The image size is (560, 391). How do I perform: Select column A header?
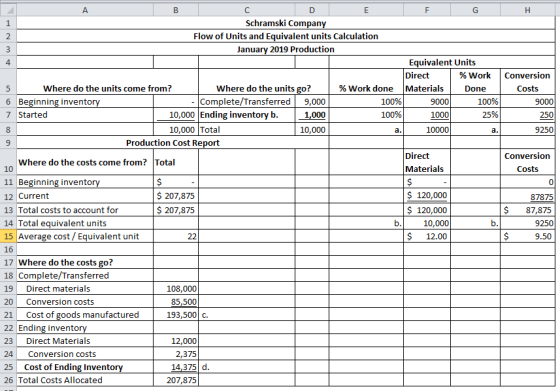point(85,10)
